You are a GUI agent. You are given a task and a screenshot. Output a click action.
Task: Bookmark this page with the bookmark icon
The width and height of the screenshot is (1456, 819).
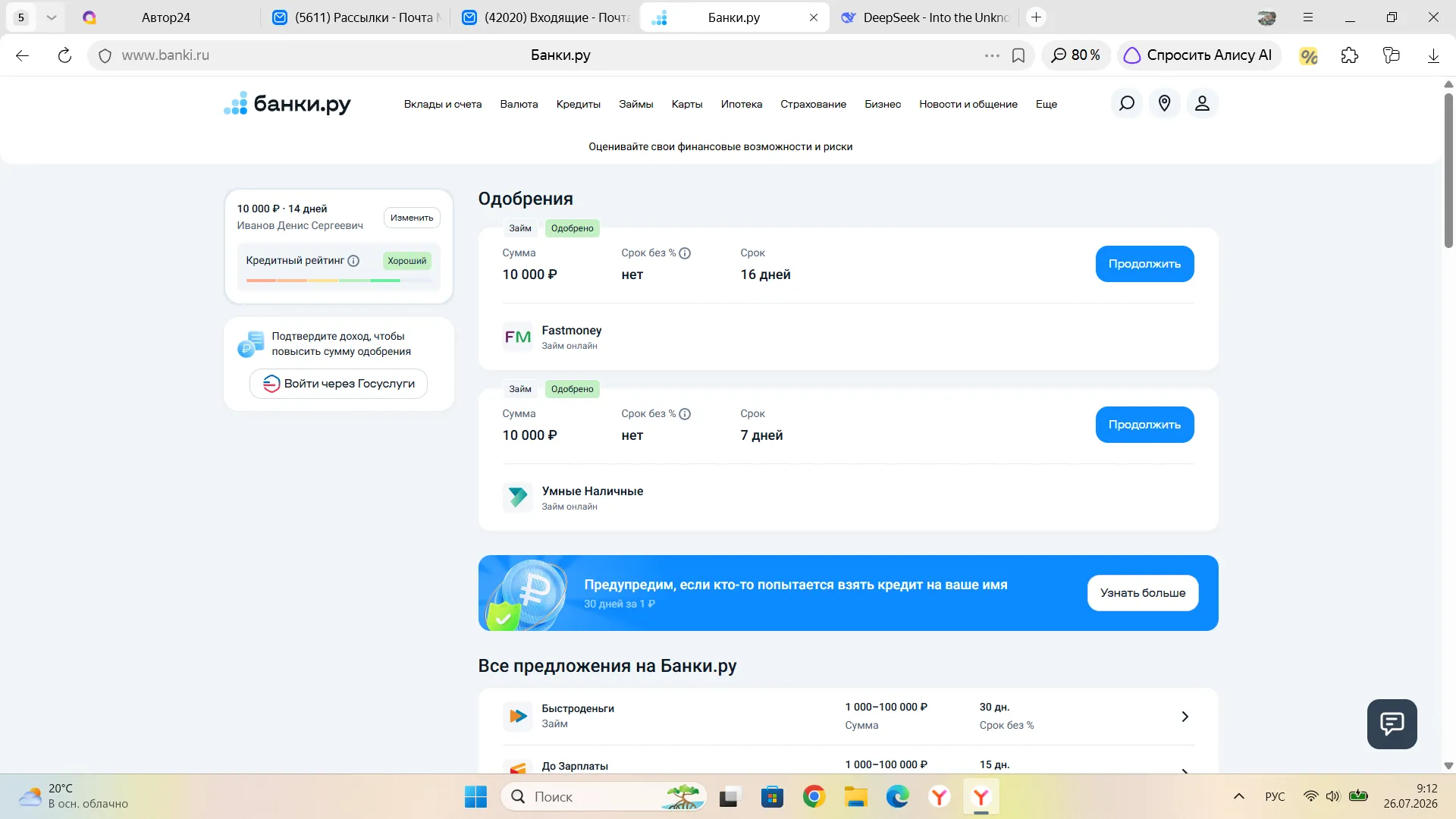1018,55
